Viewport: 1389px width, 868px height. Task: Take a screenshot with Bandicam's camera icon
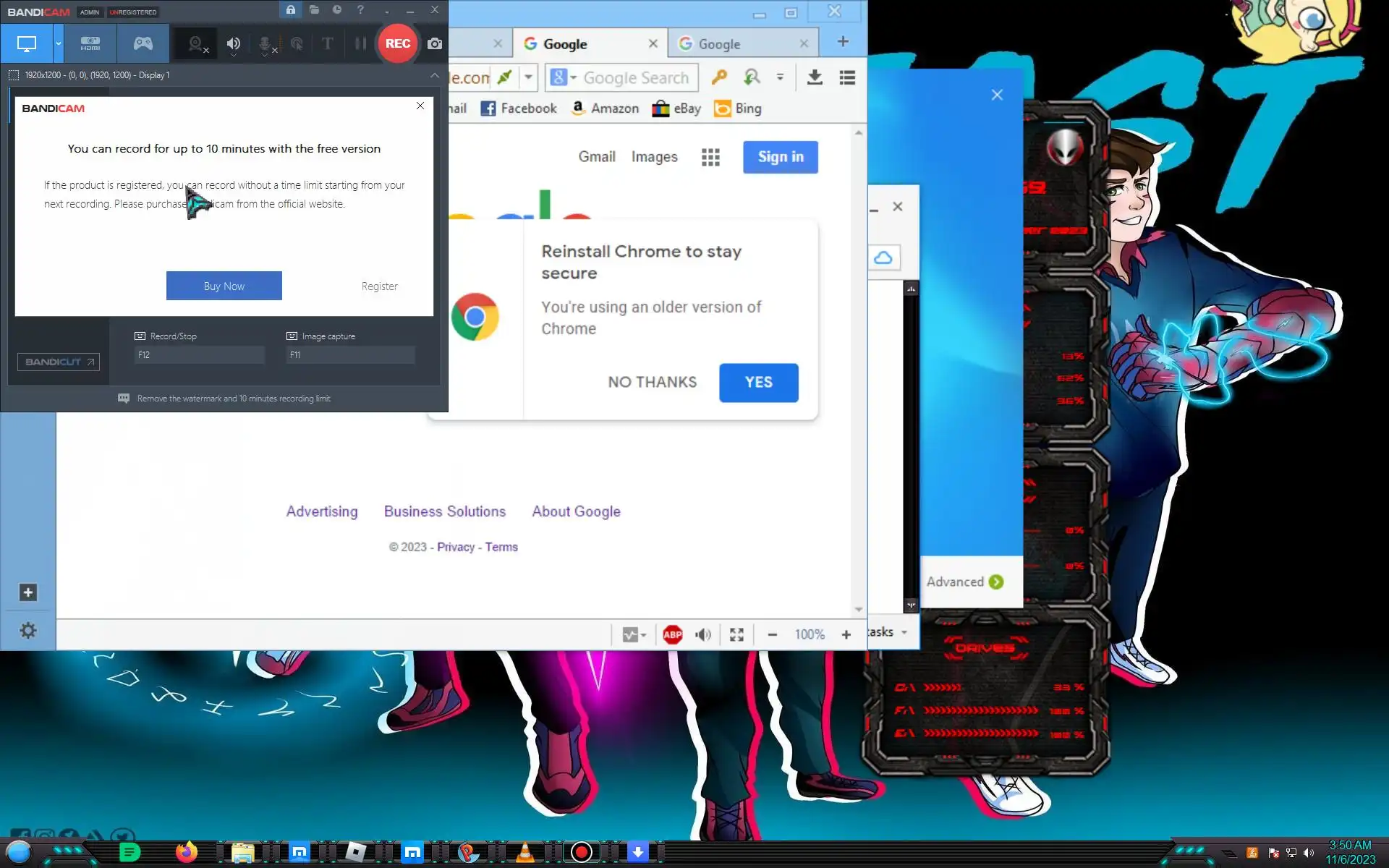pos(434,43)
